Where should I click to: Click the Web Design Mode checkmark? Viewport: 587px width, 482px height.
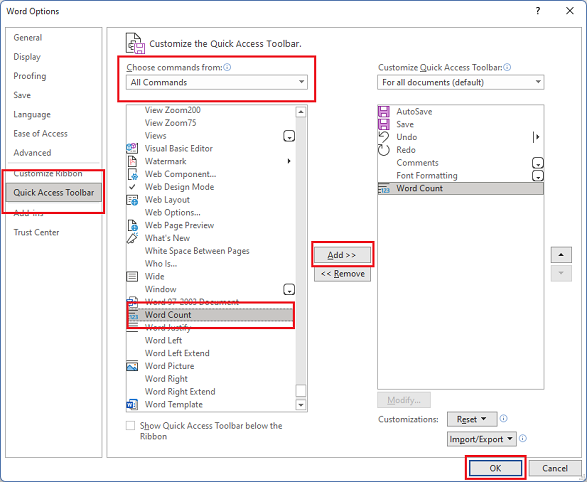tap(132, 187)
